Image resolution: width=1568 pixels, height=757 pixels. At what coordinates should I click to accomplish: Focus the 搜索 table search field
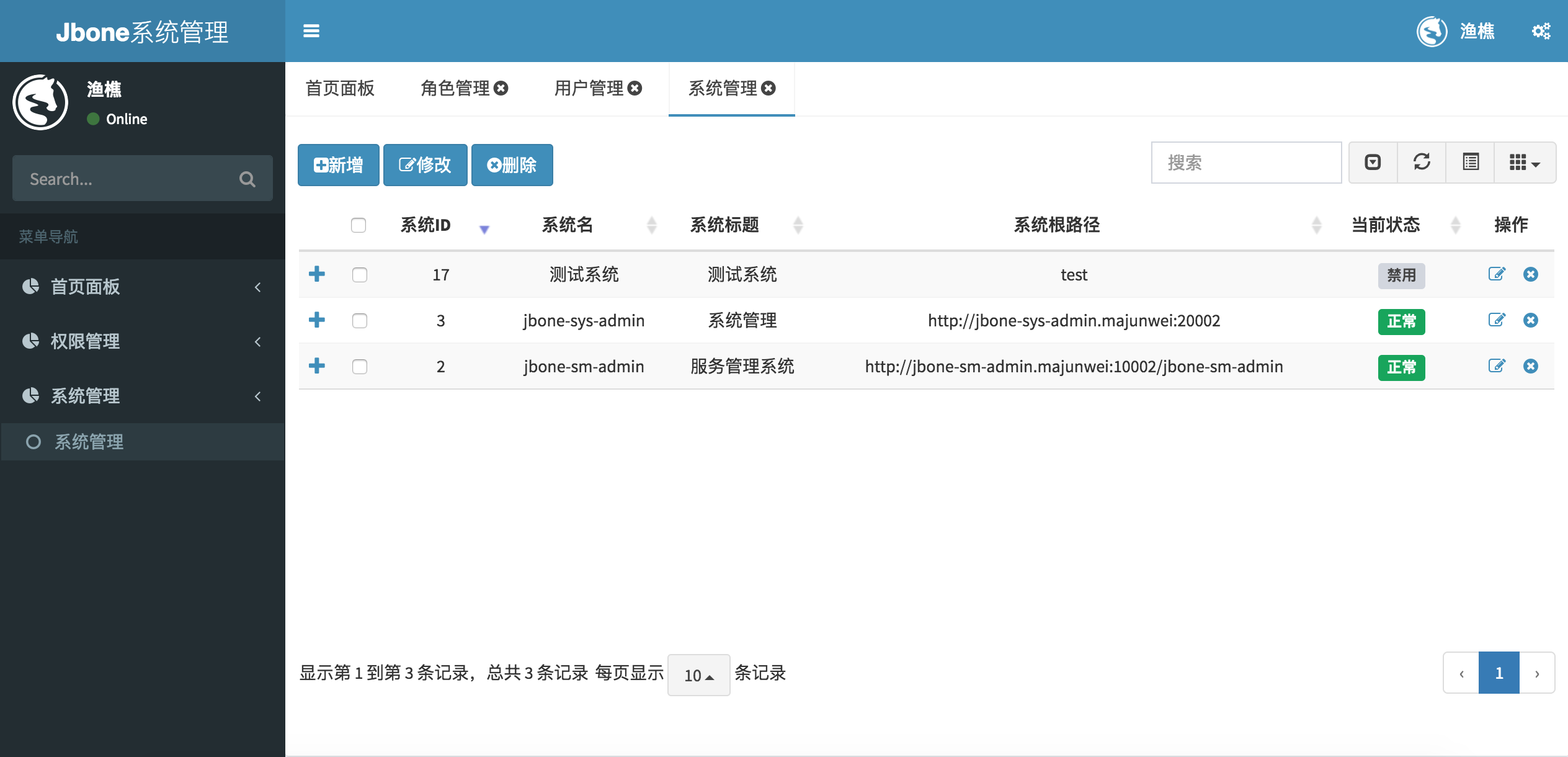coord(1245,163)
